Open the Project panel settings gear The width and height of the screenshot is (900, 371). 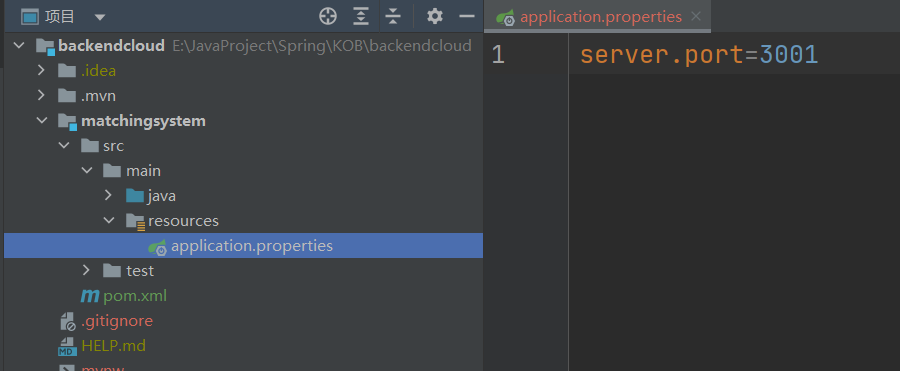pos(435,16)
